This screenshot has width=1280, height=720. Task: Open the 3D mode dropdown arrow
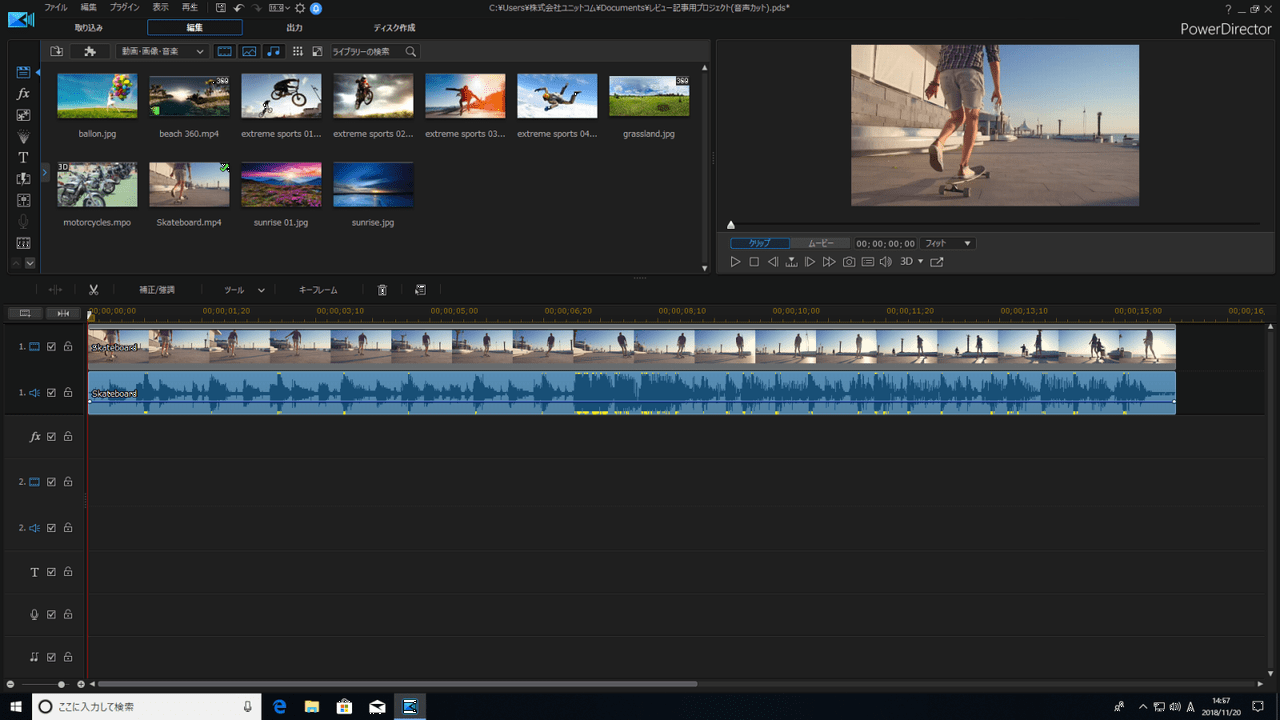[920, 261]
